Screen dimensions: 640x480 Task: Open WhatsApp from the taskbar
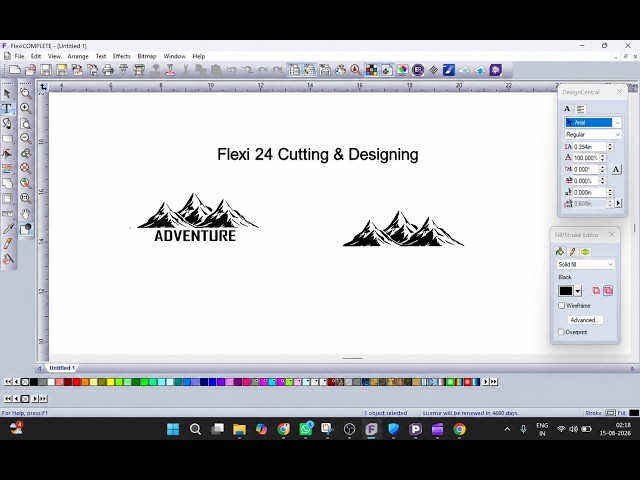tap(305, 429)
